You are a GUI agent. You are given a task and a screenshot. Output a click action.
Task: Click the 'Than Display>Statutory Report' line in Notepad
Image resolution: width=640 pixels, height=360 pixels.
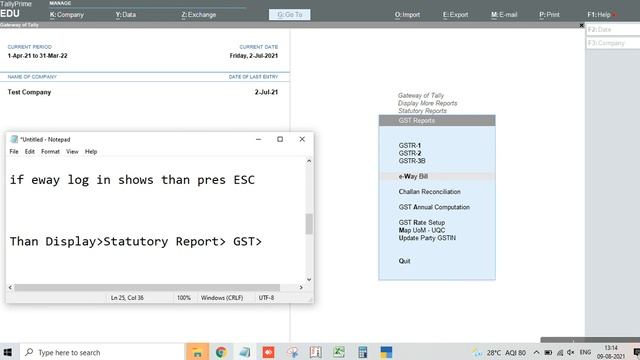click(136, 242)
